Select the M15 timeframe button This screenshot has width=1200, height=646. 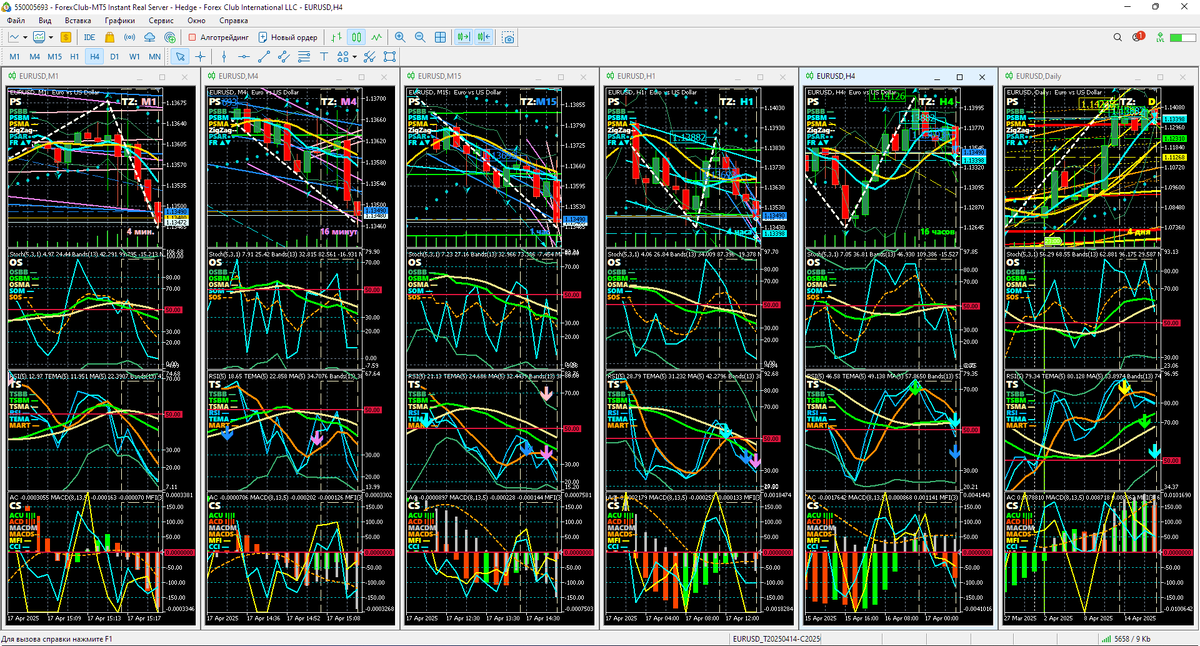[54, 57]
